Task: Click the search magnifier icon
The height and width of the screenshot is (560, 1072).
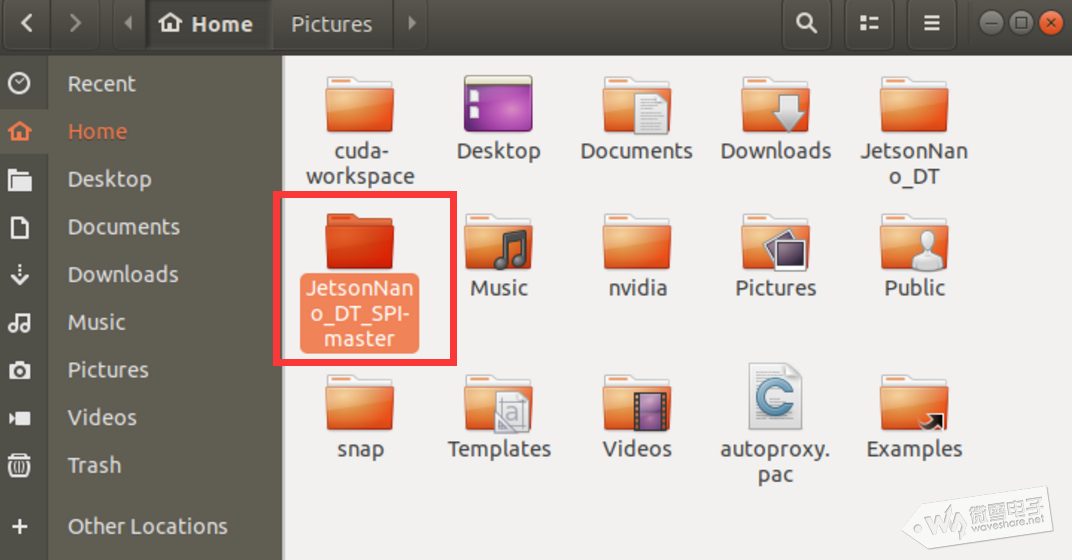Action: click(806, 23)
